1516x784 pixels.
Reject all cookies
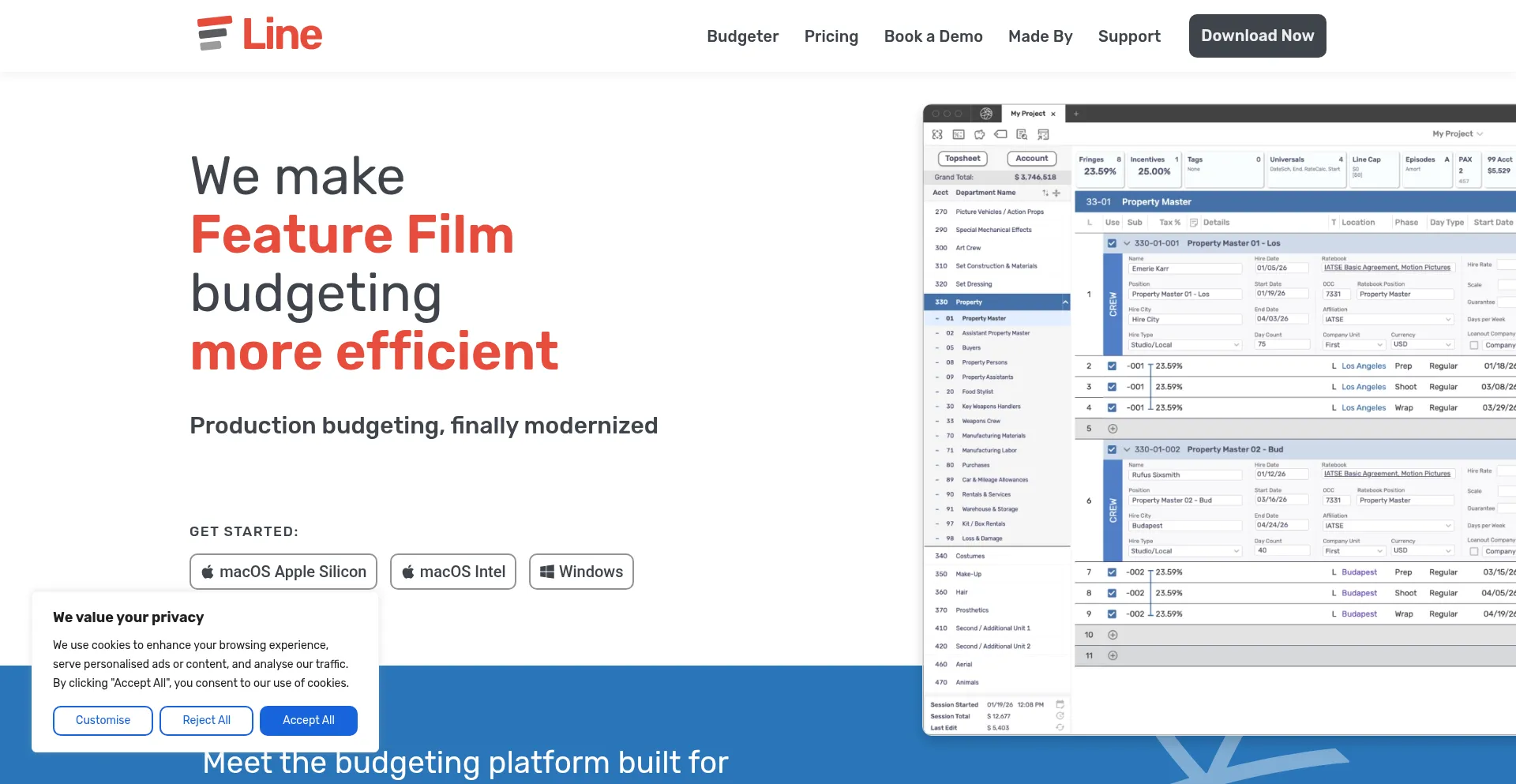pos(206,720)
